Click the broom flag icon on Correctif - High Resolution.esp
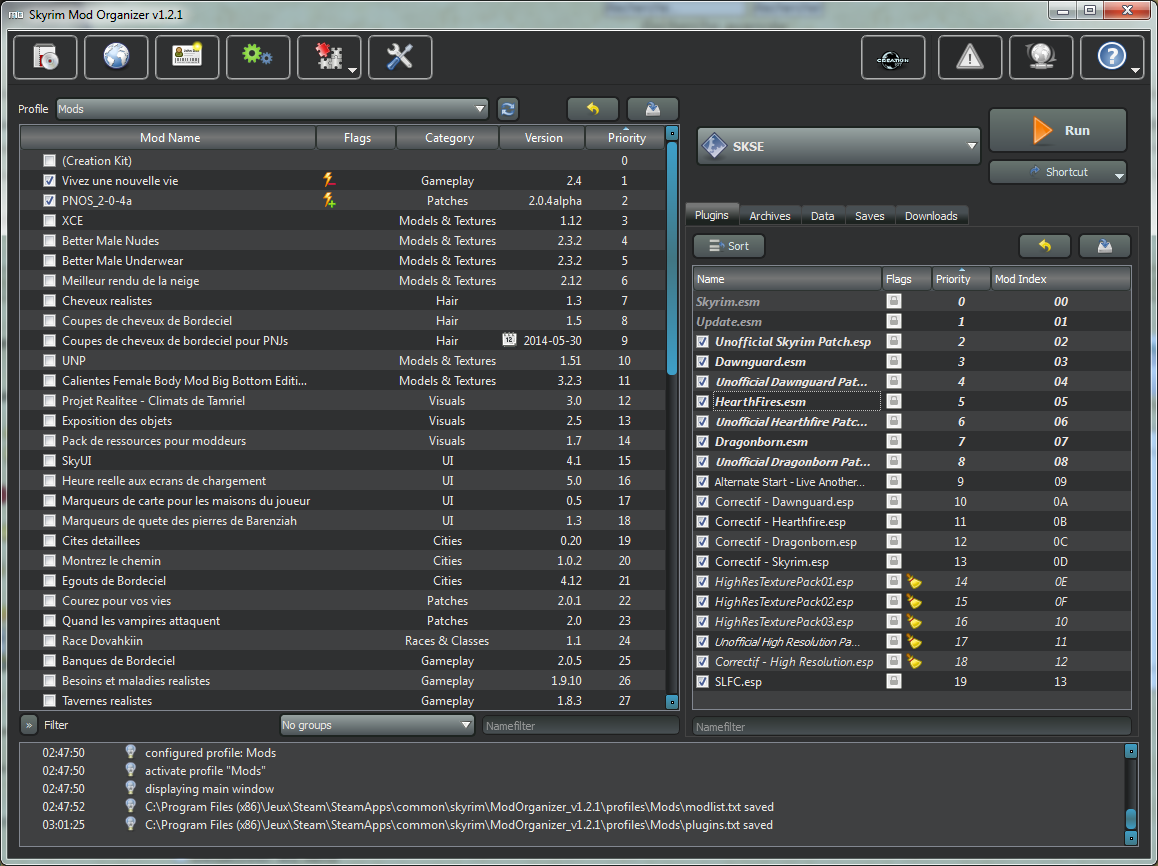The width and height of the screenshot is (1158, 866). (x=914, y=661)
